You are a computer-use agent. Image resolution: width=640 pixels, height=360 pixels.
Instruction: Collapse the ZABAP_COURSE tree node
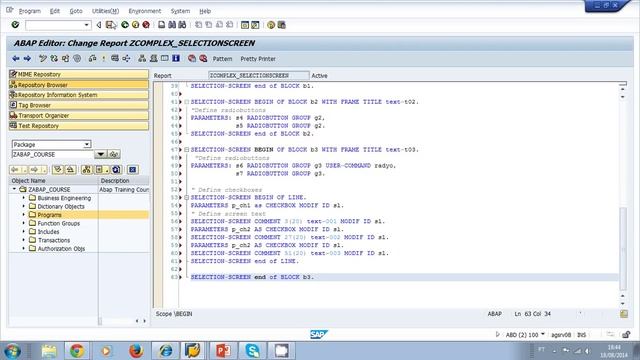point(14,189)
